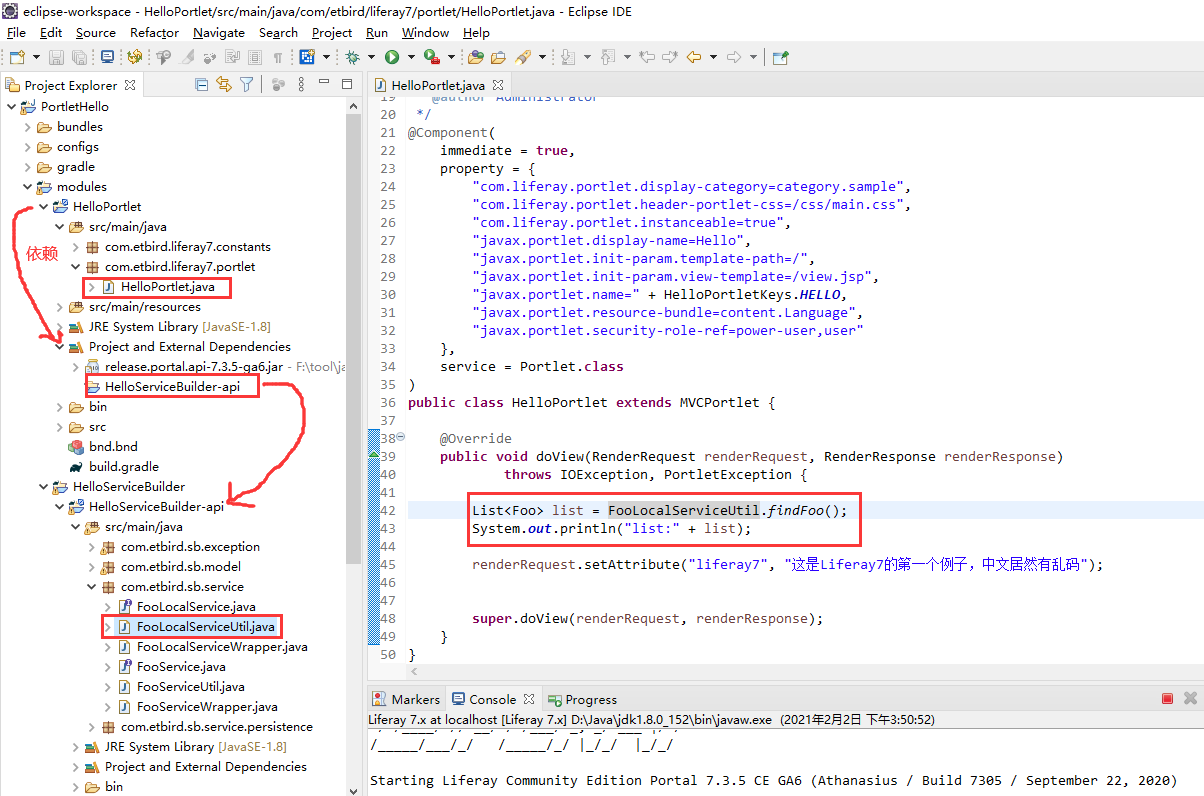The image size is (1204, 796).
Task: Collapse the PortletHello project node
Action: tap(12, 106)
